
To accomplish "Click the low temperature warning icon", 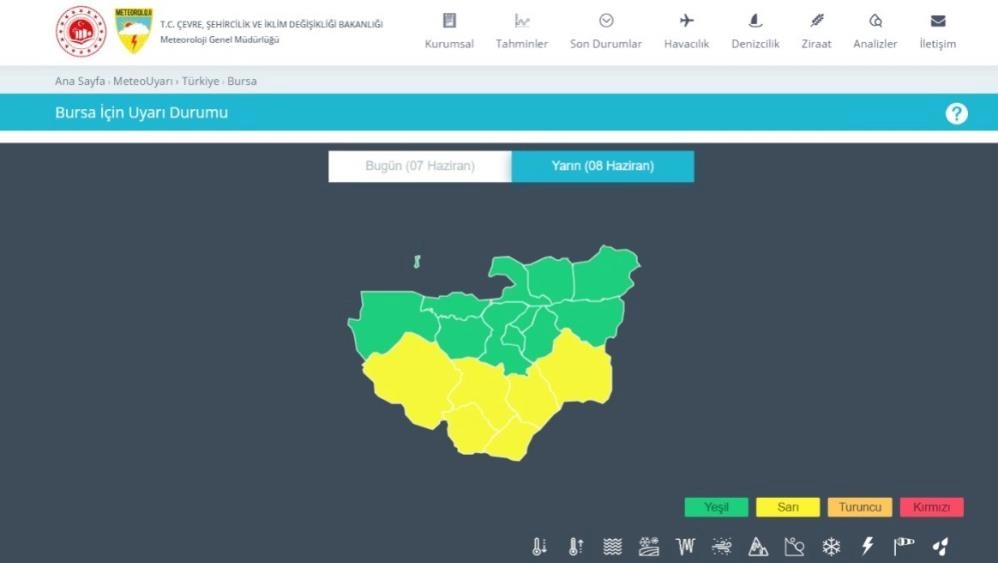I will 540,547.
